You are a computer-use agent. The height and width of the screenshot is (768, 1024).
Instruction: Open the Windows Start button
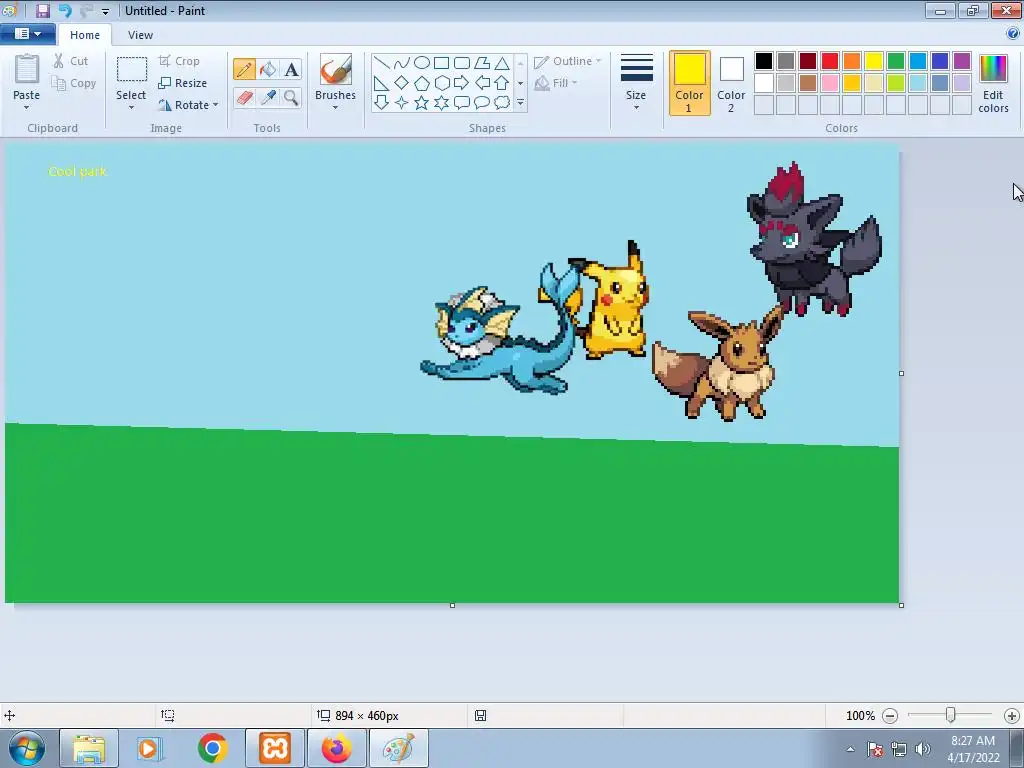(27, 748)
